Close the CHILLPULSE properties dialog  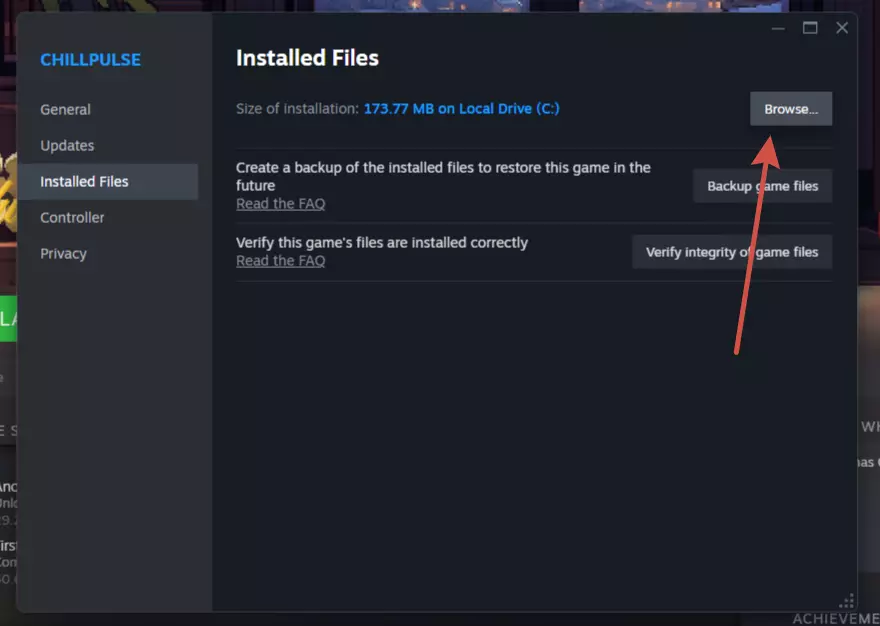(842, 28)
